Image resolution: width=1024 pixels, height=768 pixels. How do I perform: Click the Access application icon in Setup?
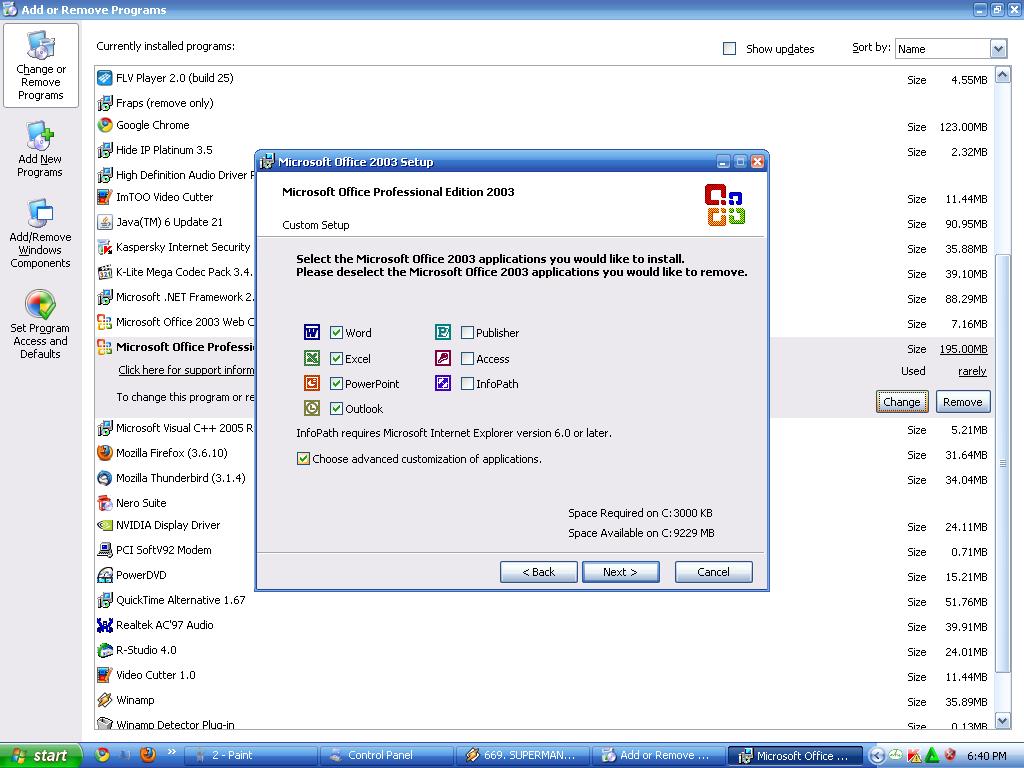[x=443, y=358]
